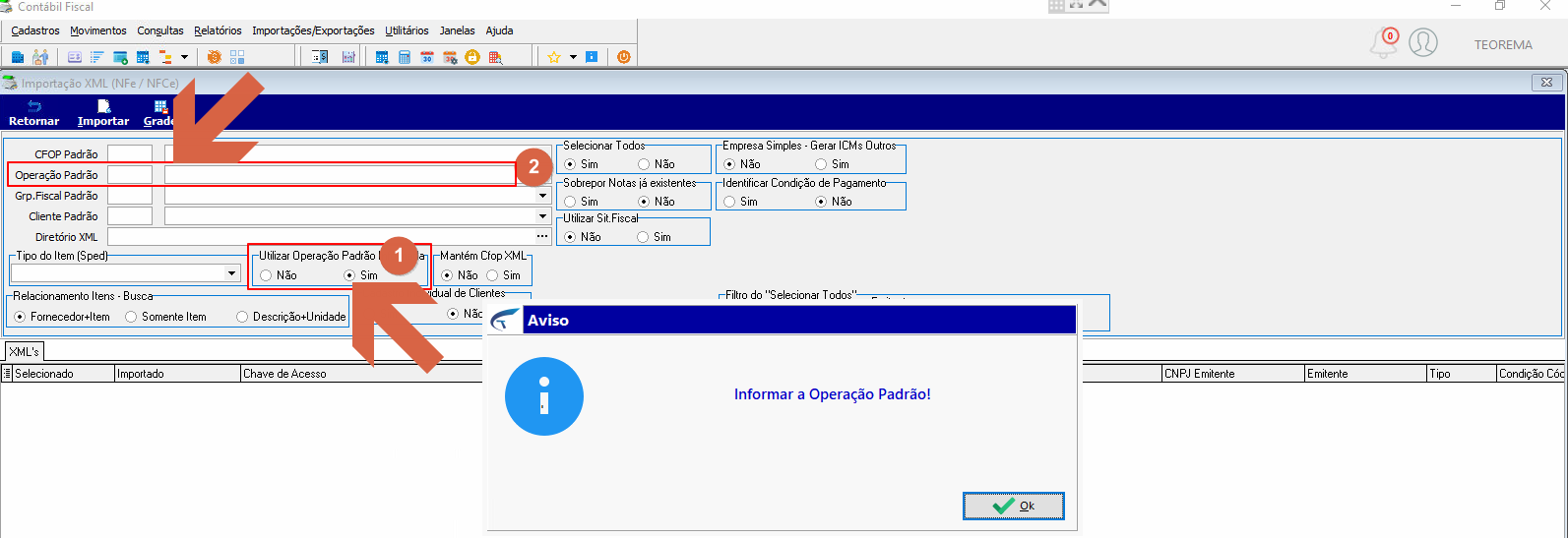Viewport: 1568px width, 538px height.
Task: Click the Operação Padrão description field
Action: (x=340, y=175)
